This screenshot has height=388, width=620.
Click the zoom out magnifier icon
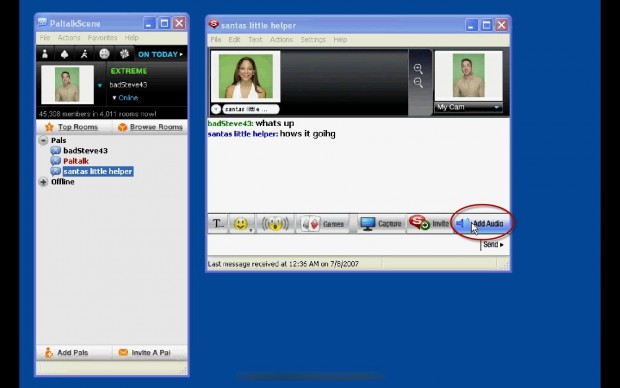418,83
